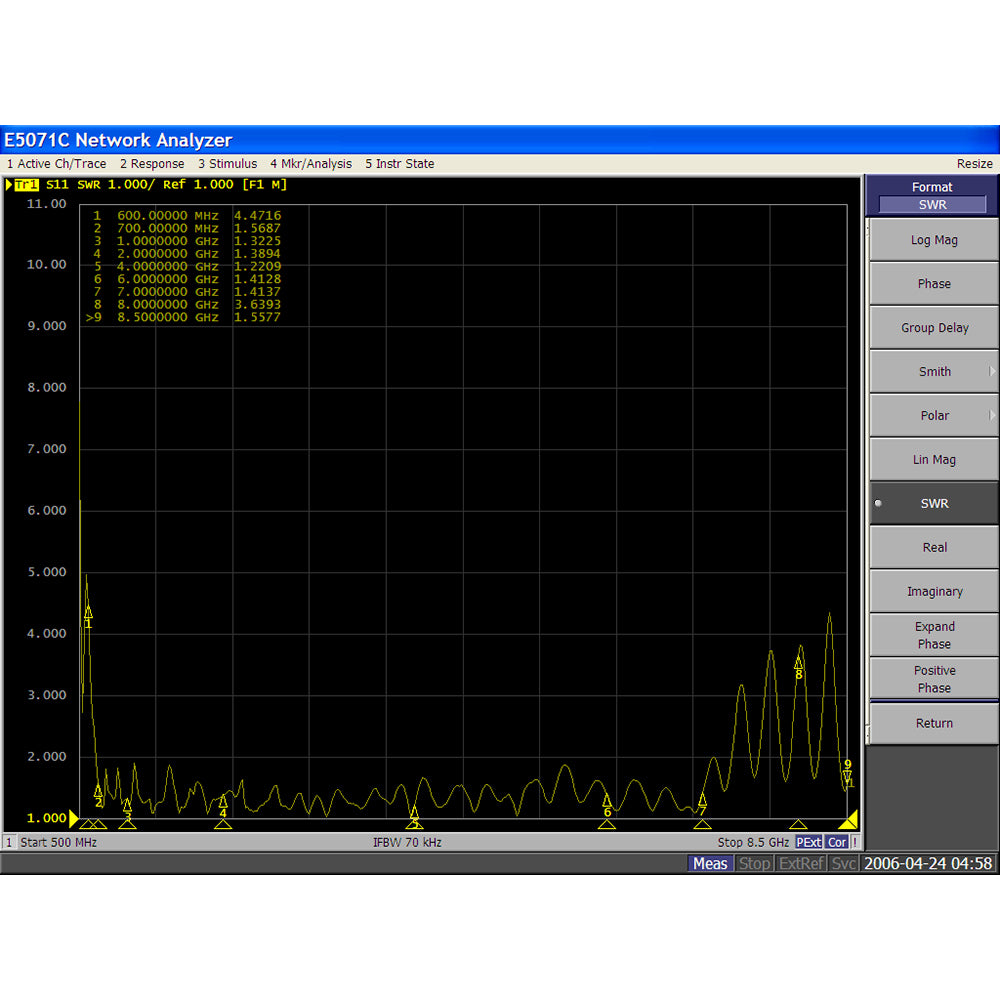
Task: Open the Mkr/Analysis menu
Action: coord(311,164)
